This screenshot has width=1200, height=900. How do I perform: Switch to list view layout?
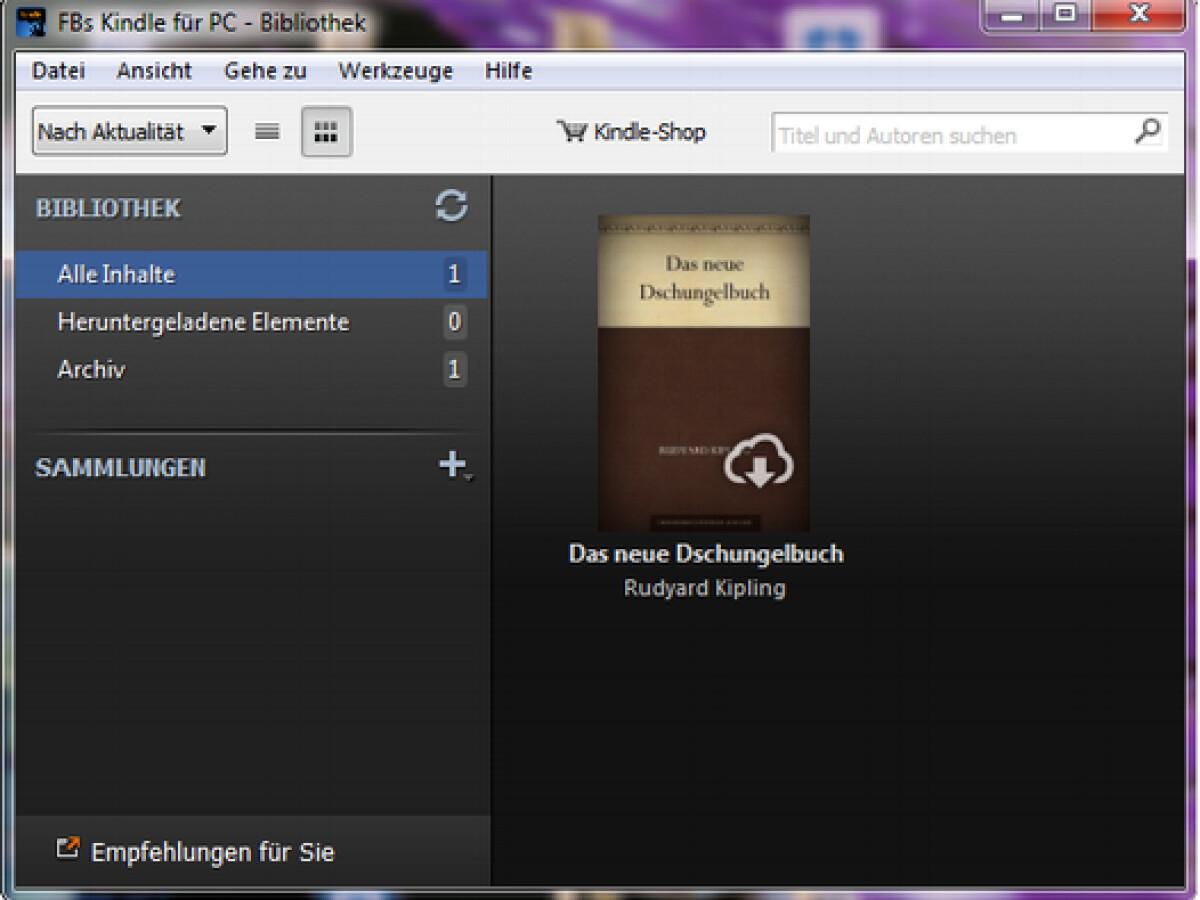(x=267, y=132)
